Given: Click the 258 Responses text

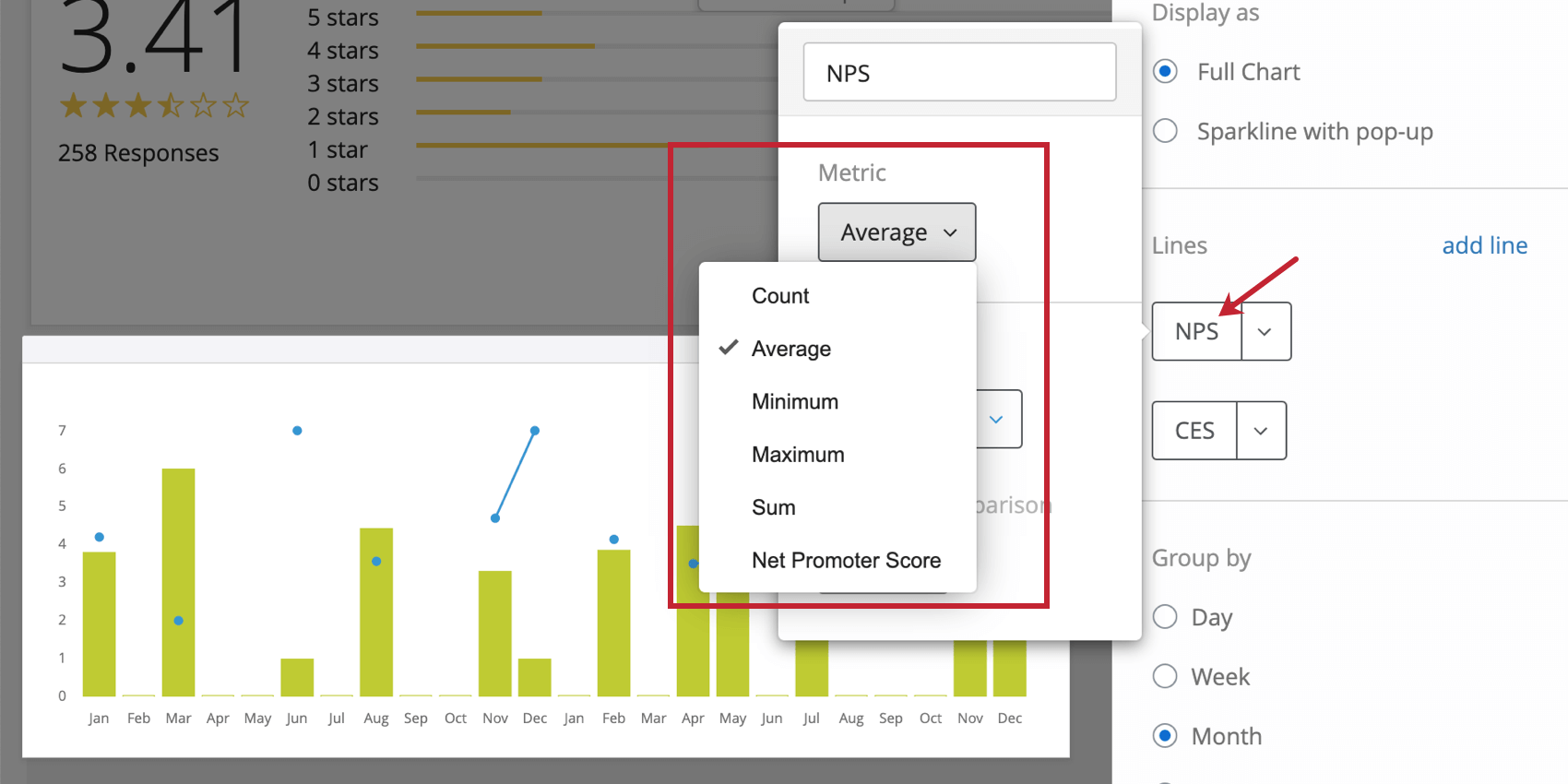Looking at the screenshot, I should click(138, 153).
